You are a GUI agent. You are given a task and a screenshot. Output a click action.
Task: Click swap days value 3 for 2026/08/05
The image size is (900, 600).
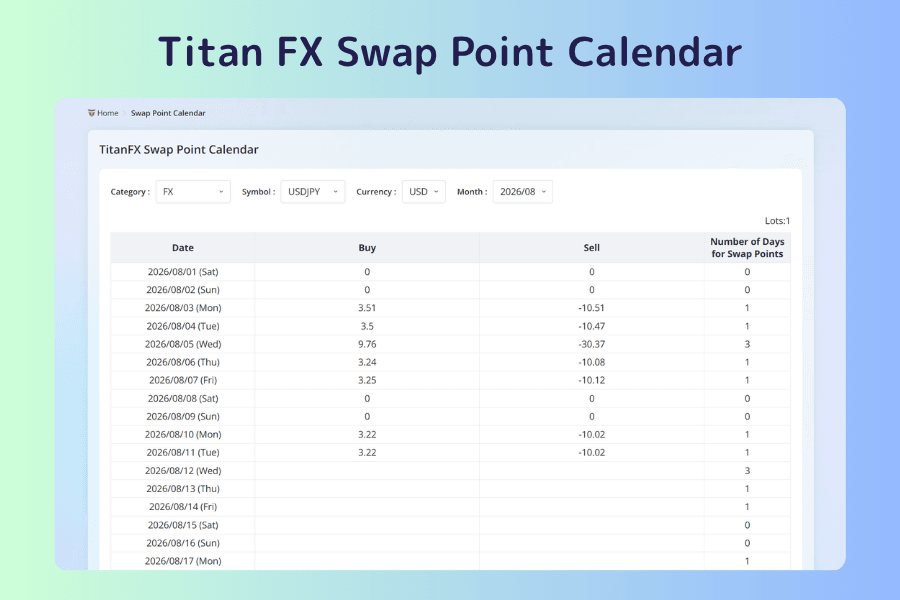(747, 344)
